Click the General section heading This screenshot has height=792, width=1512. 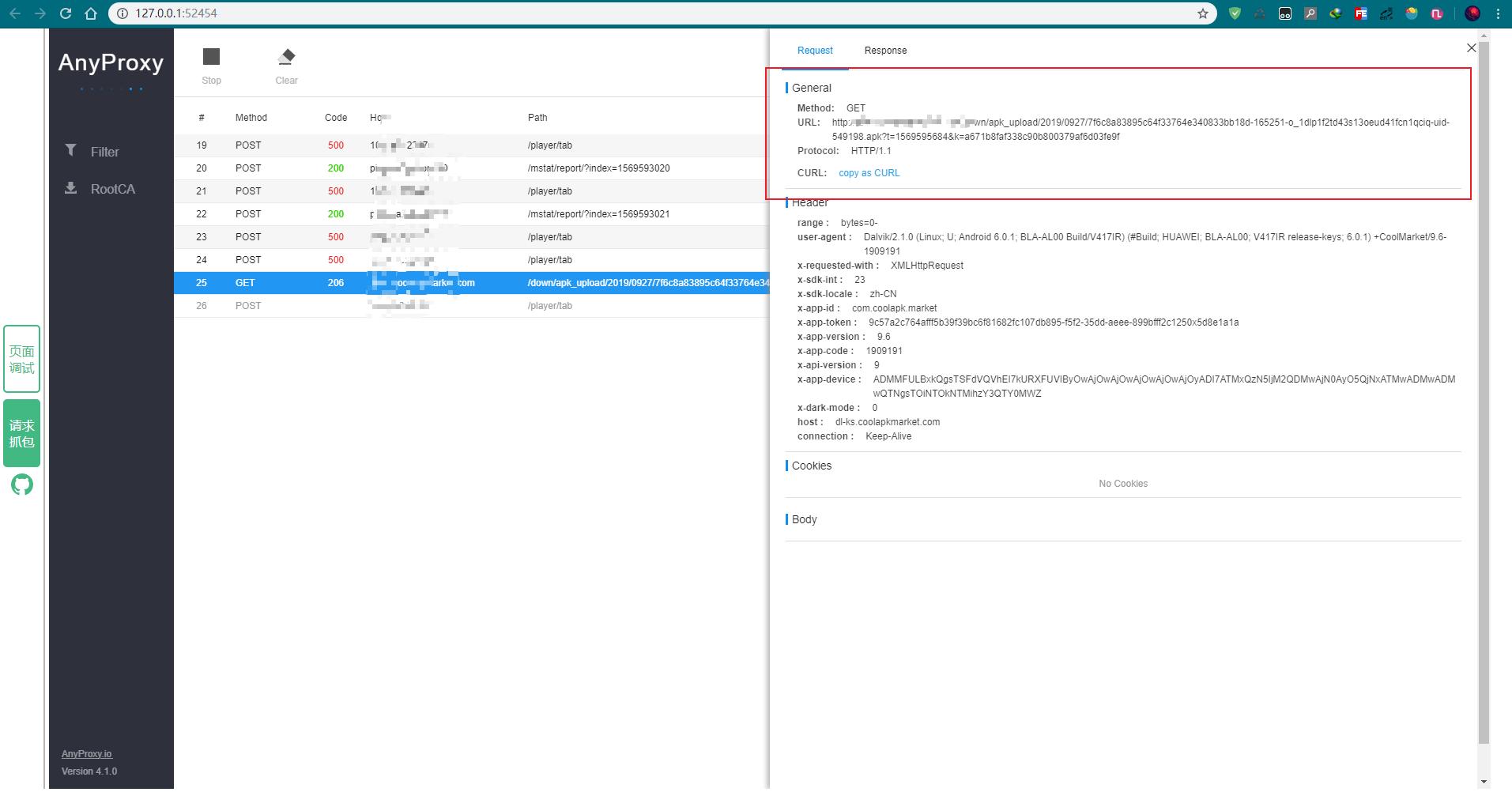(x=812, y=88)
